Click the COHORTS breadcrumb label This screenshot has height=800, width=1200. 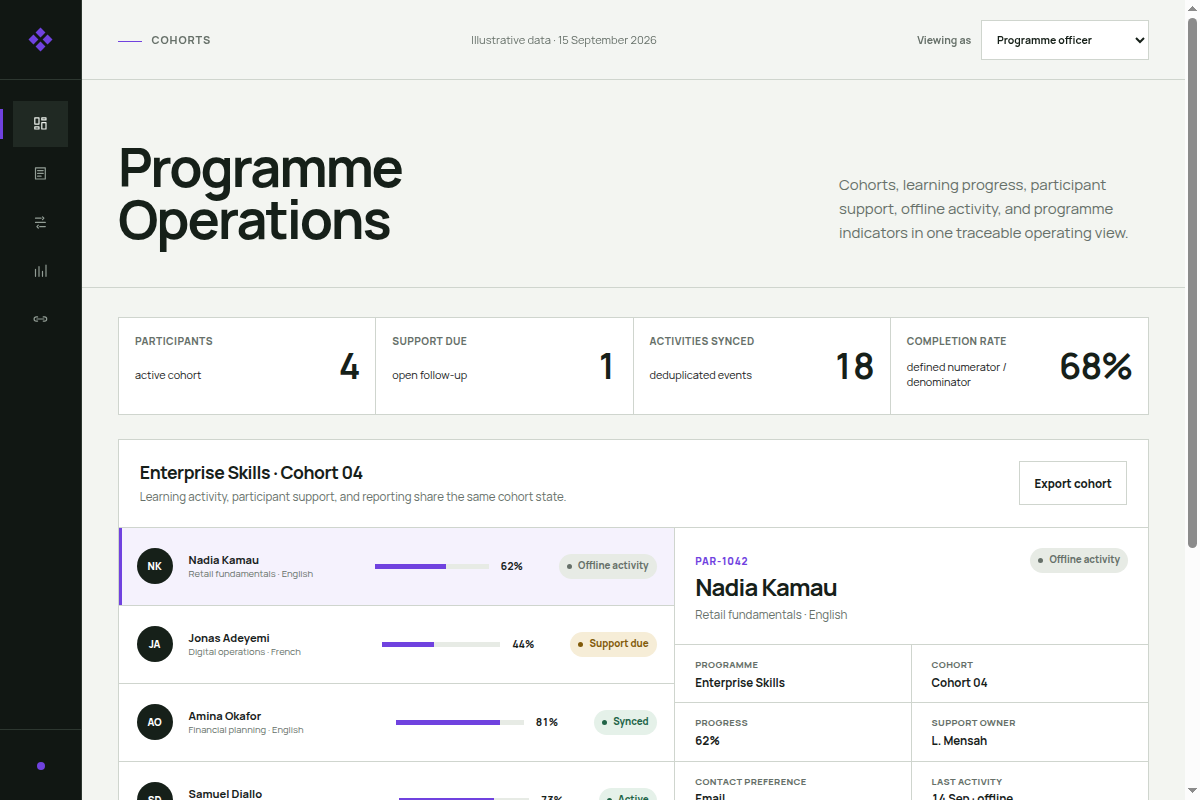[x=181, y=40]
